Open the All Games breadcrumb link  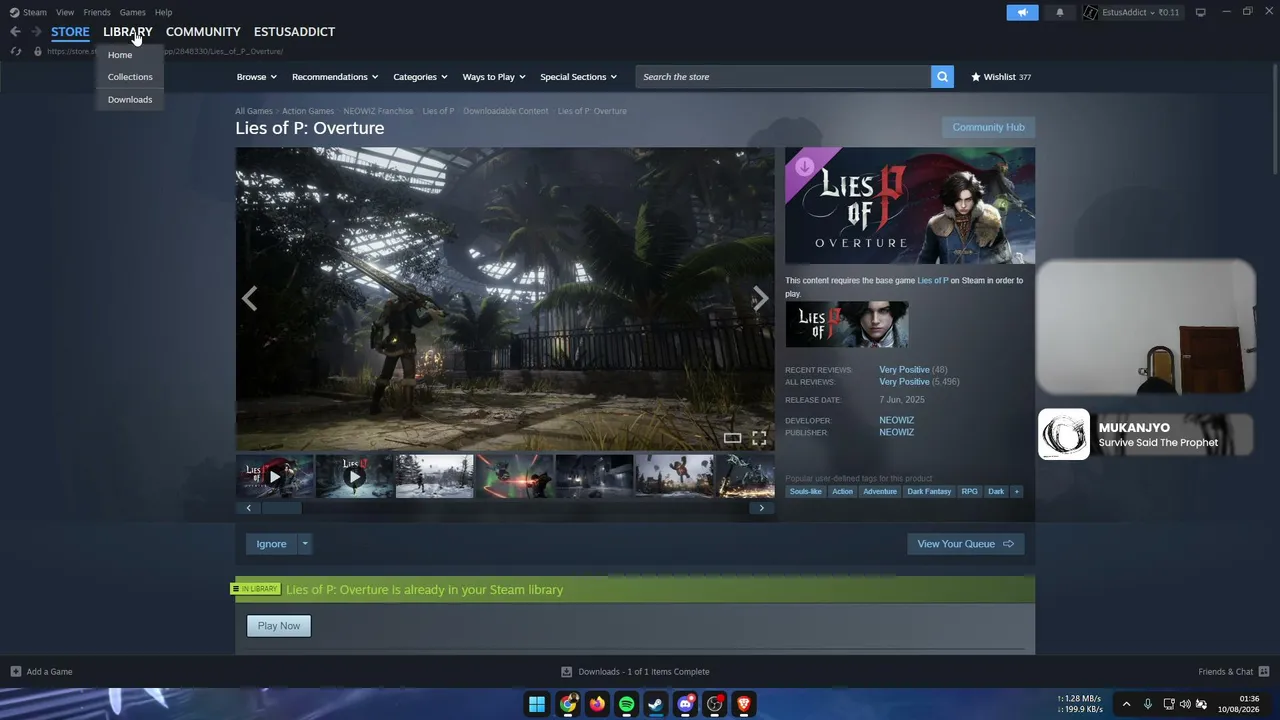pos(254,111)
